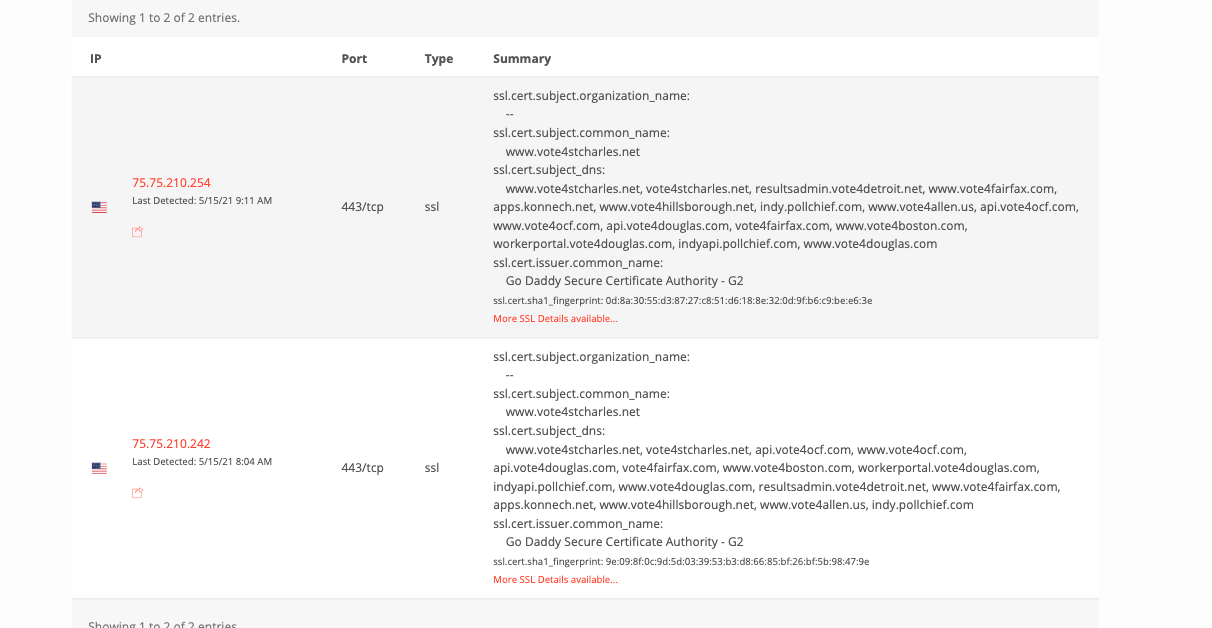This screenshot has width=1212, height=628.
Task: Click the ssl type cell for 75.75.210.254
Action: (432, 207)
